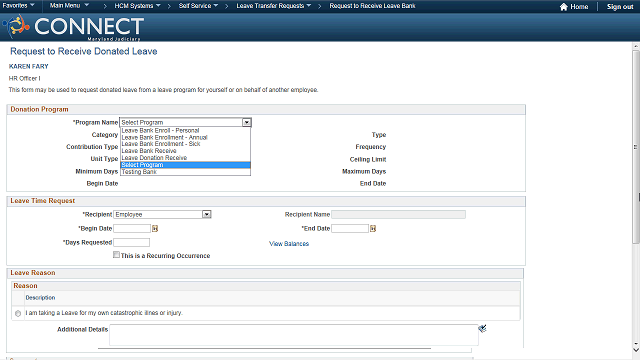Click the vertical page scrollbar
Screen dimensions: 640x360
636,147
